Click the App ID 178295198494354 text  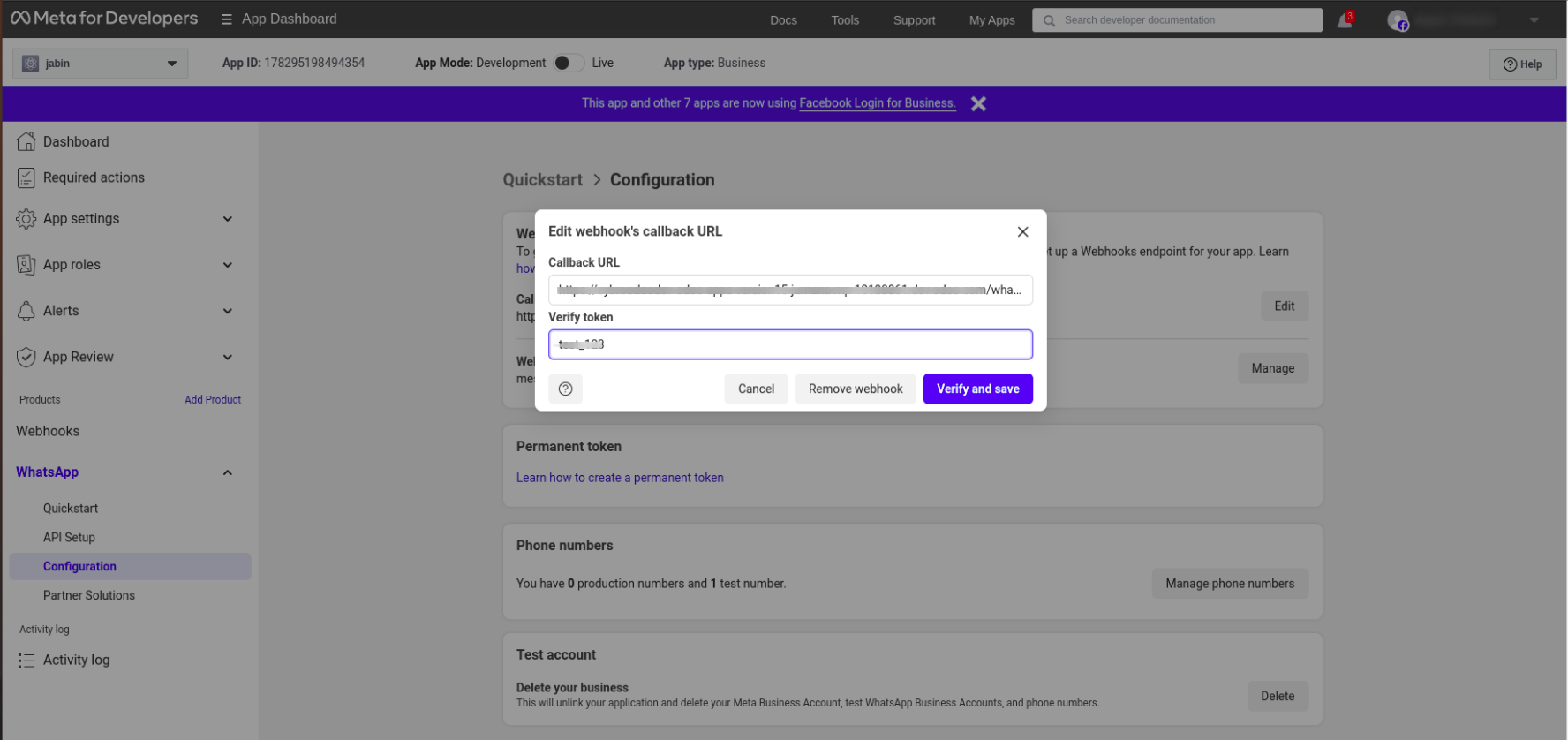click(293, 64)
